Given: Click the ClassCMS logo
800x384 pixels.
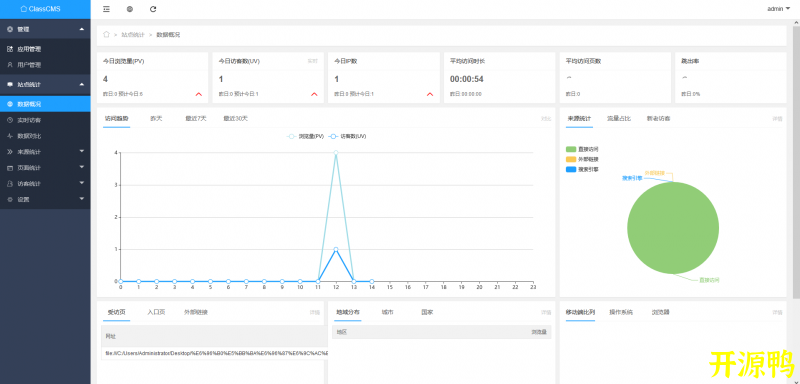Looking at the screenshot, I should (x=41, y=9).
